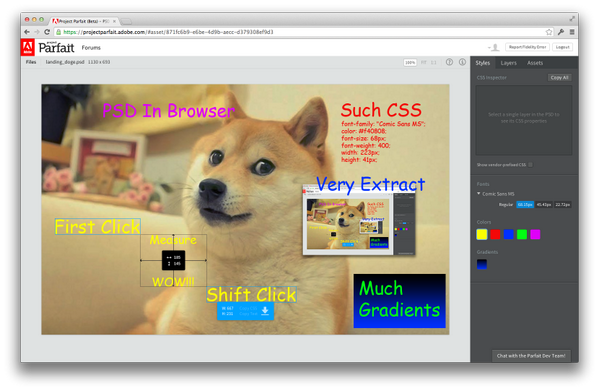Click the 'Much Gradients' blue box
Screen dimensions: 599x391
pyautogui.click(x=400, y=301)
